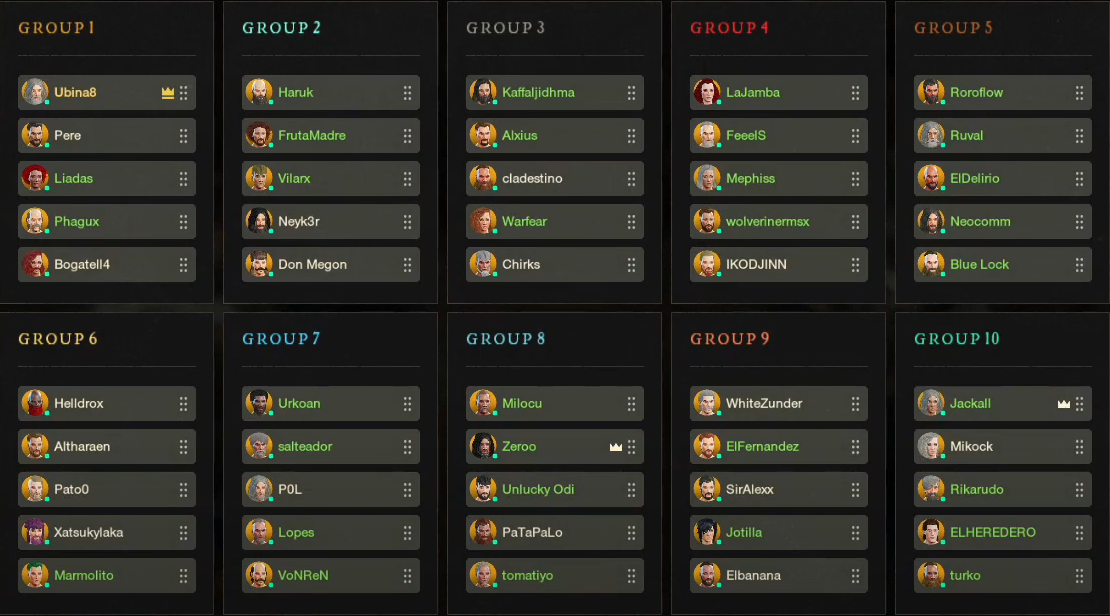Select the Group 4 header
This screenshot has width=1110, height=616.
[729, 28]
